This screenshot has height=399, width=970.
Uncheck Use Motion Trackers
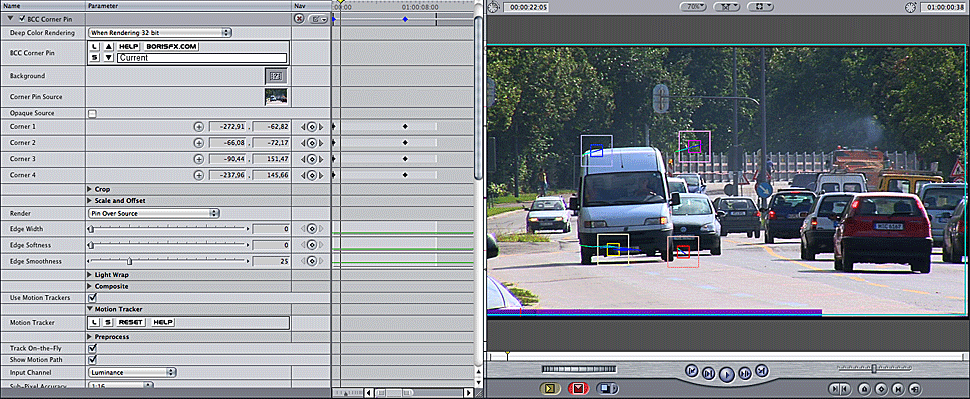(x=93, y=298)
